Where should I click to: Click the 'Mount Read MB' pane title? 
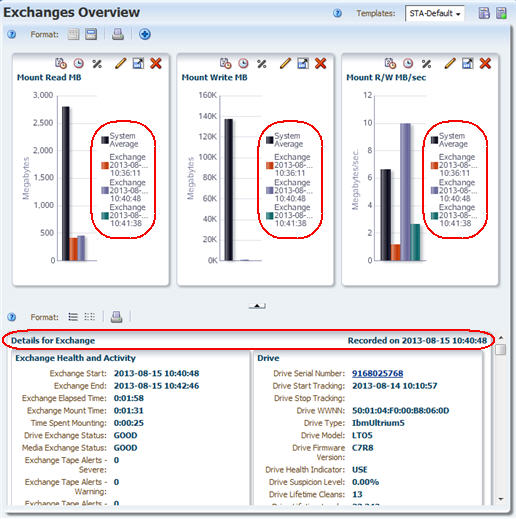click(49, 77)
